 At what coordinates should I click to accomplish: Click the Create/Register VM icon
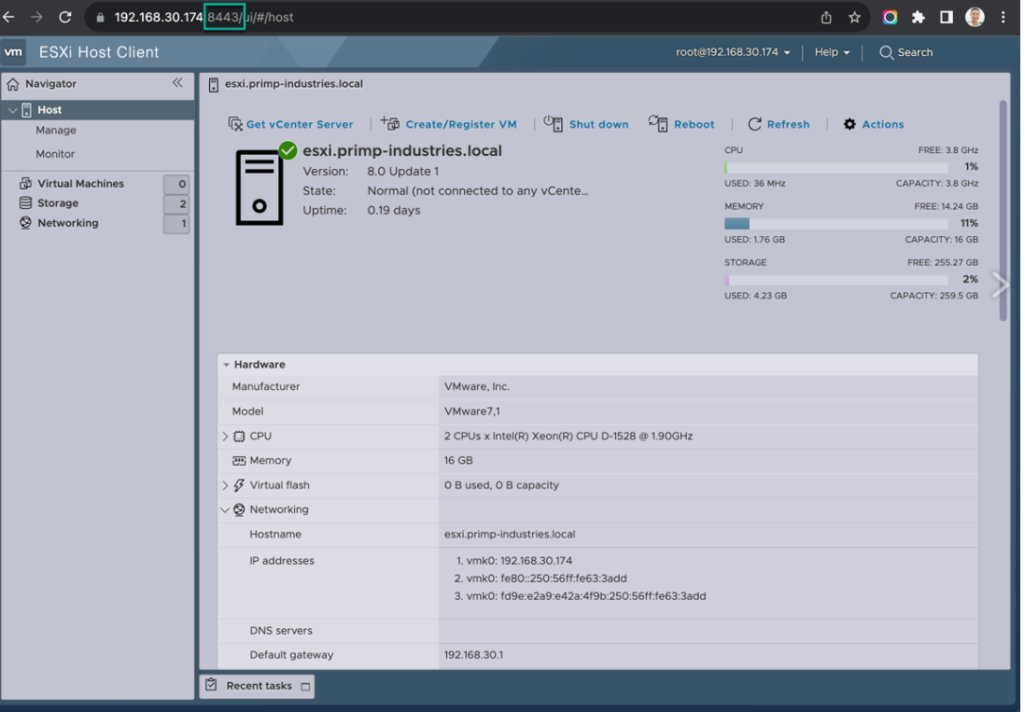pyautogui.click(x=390, y=123)
